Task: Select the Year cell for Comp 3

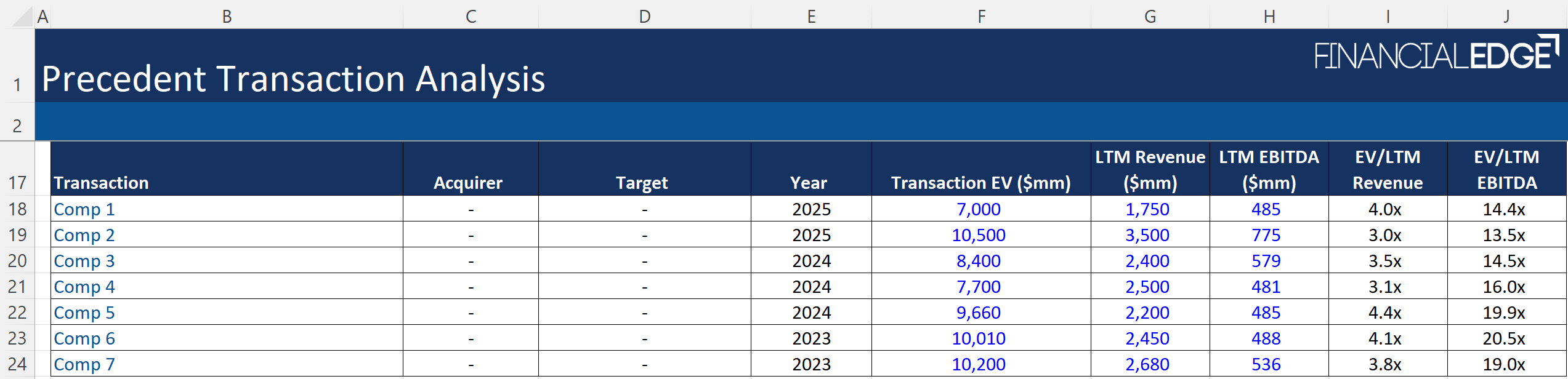Action: click(x=811, y=261)
